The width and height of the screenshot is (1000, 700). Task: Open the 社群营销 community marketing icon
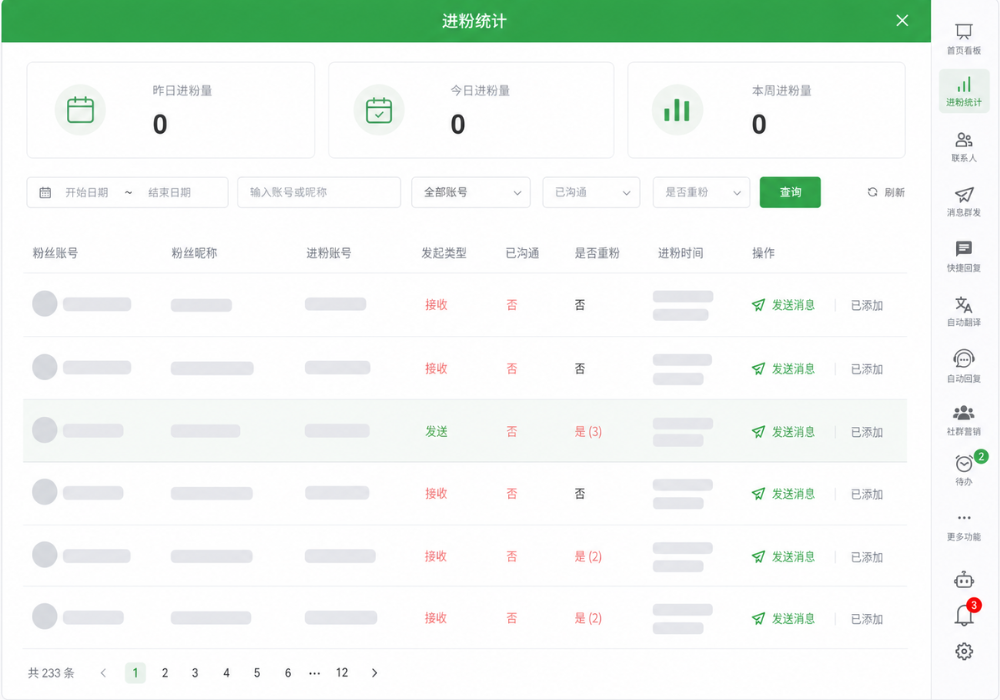(x=964, y=413)
